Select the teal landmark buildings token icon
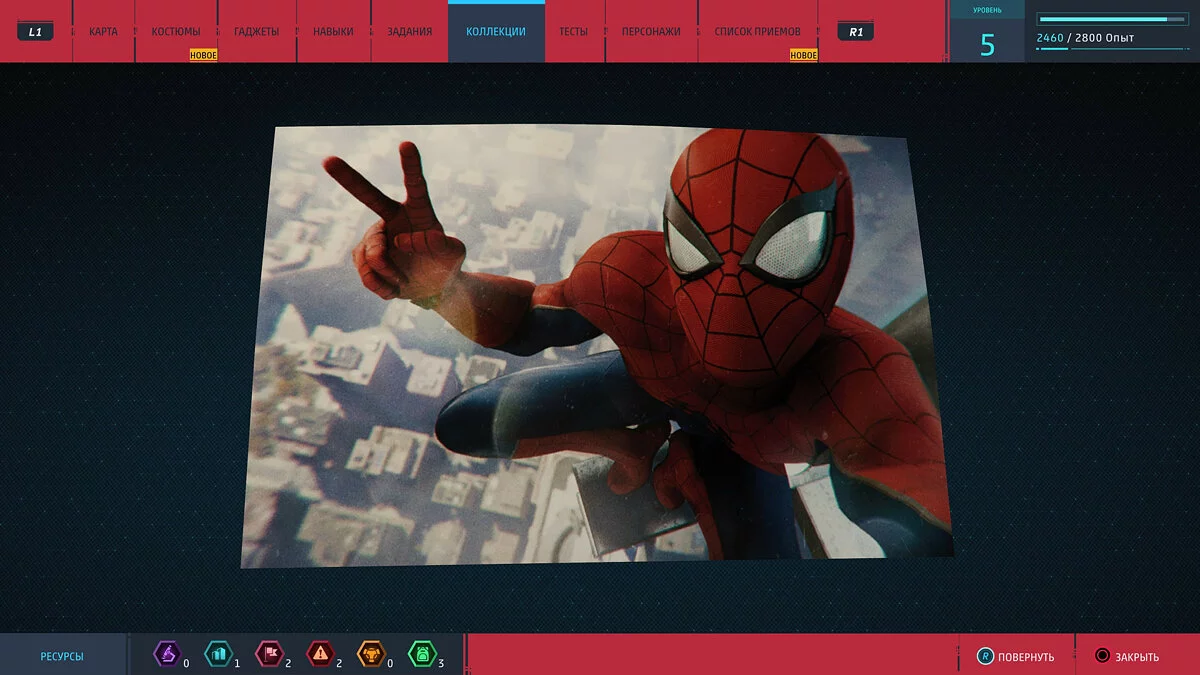Screen dimensions: 1200x675 pyautogui.click(x=217, y=655)
